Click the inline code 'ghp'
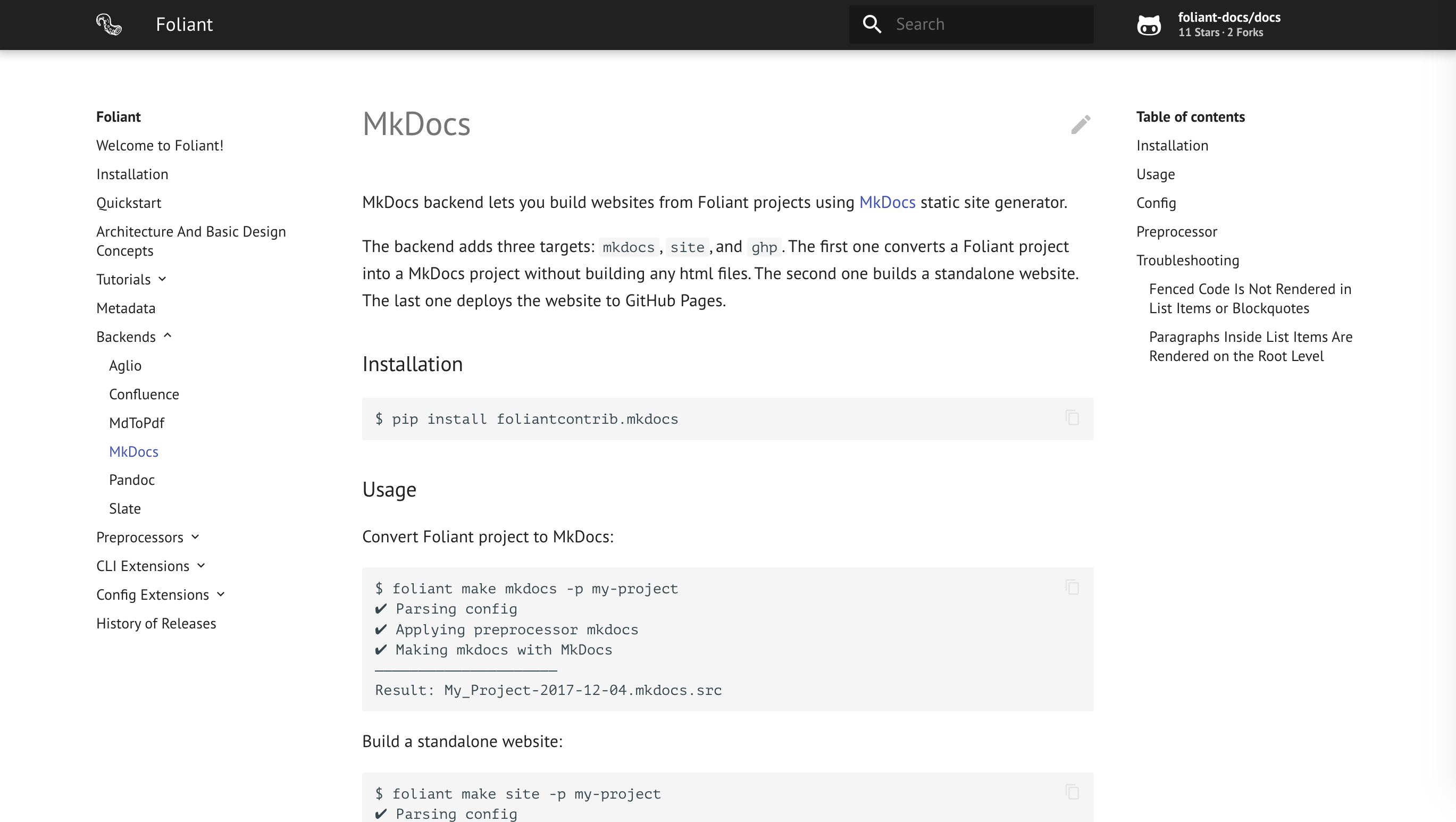This screenshot has width=1456, height=822. [764, 247]
